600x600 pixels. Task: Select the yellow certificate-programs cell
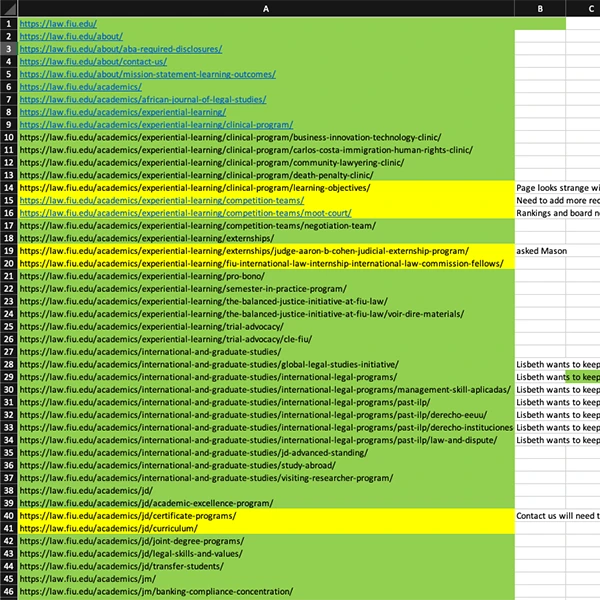[x=266, y=516]
